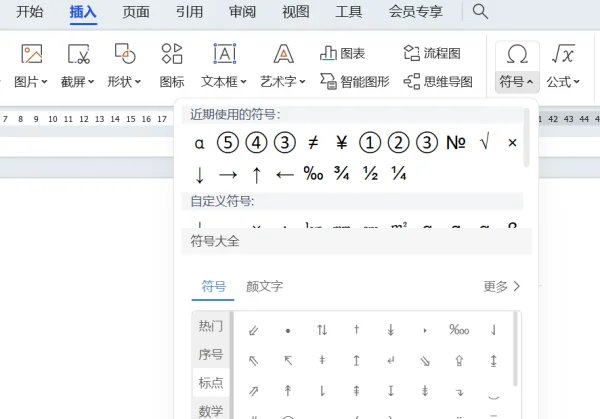Click the 公式 square-root formula icon
Image resolution: width=600 pixels, height=419 pixels.
point(563,54)
